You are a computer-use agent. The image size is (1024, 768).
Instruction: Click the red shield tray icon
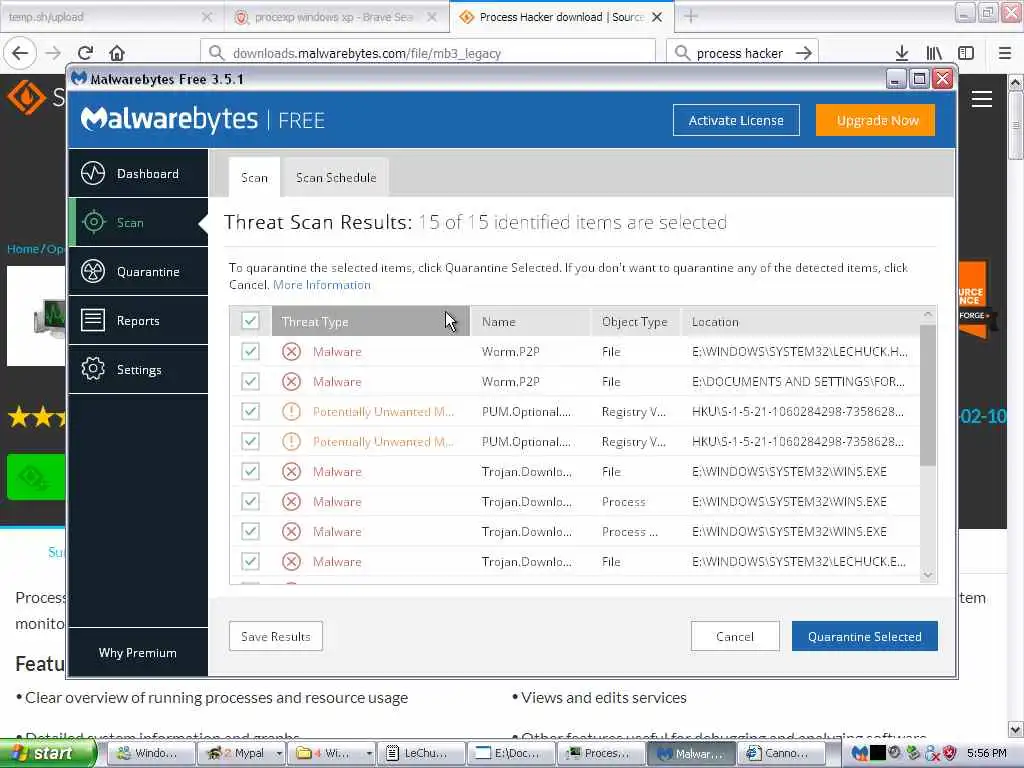950,753
